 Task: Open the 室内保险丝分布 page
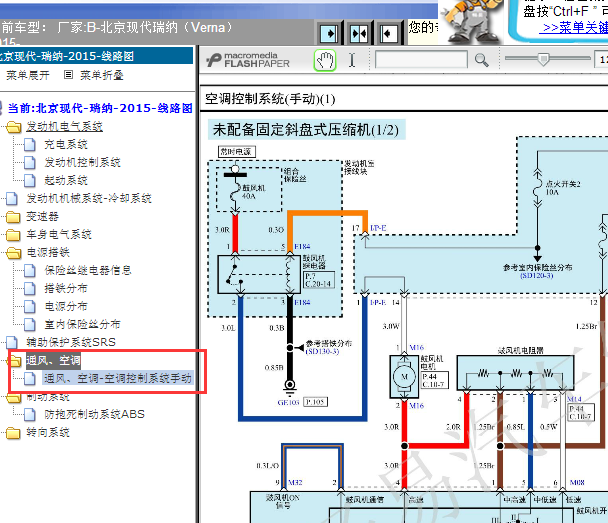tap(82, 324)
